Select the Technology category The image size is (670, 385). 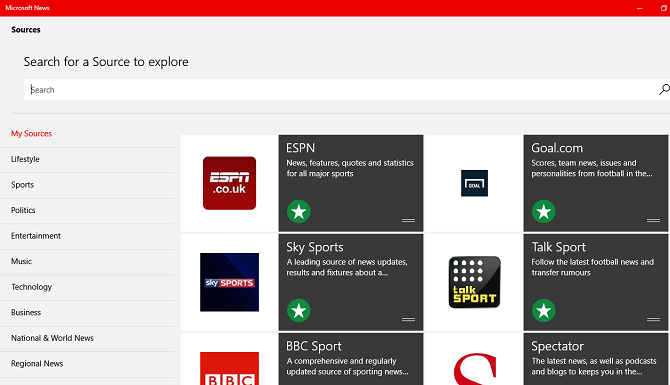click(x=31, y=287)
